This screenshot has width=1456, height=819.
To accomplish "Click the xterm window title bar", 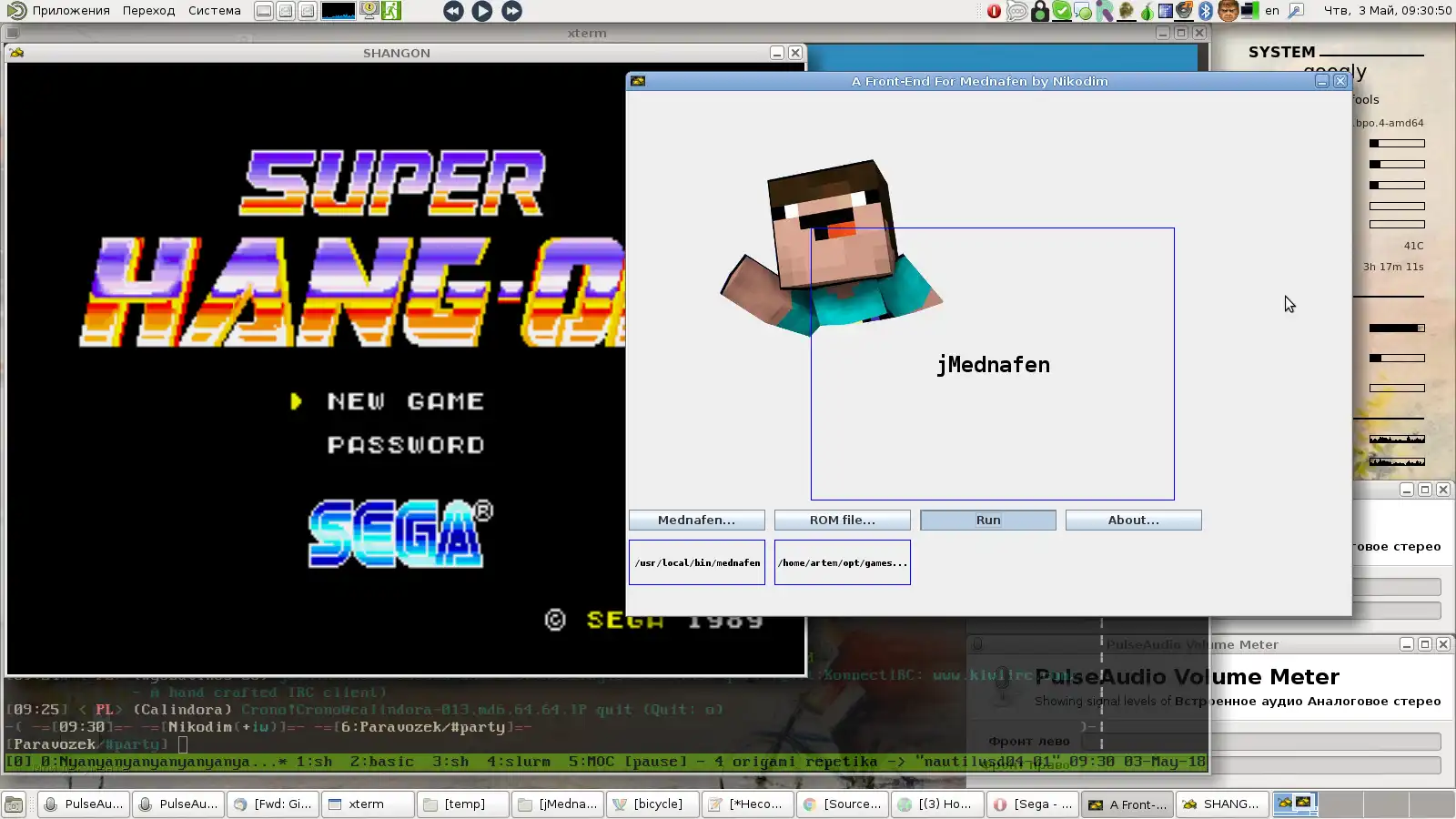I will click(x=587, y=33).
